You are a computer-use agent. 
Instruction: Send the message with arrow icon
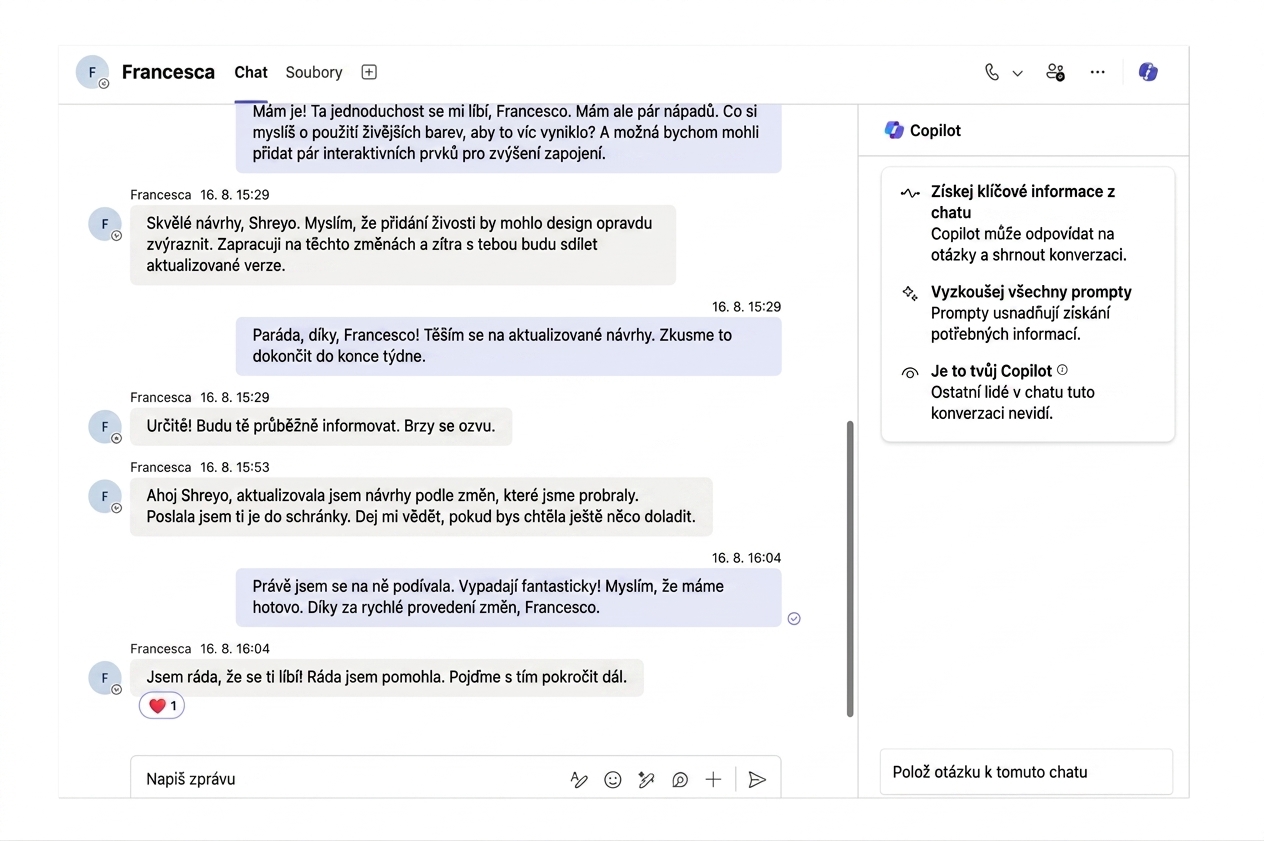pyautogui.click(x=757, y=780)
